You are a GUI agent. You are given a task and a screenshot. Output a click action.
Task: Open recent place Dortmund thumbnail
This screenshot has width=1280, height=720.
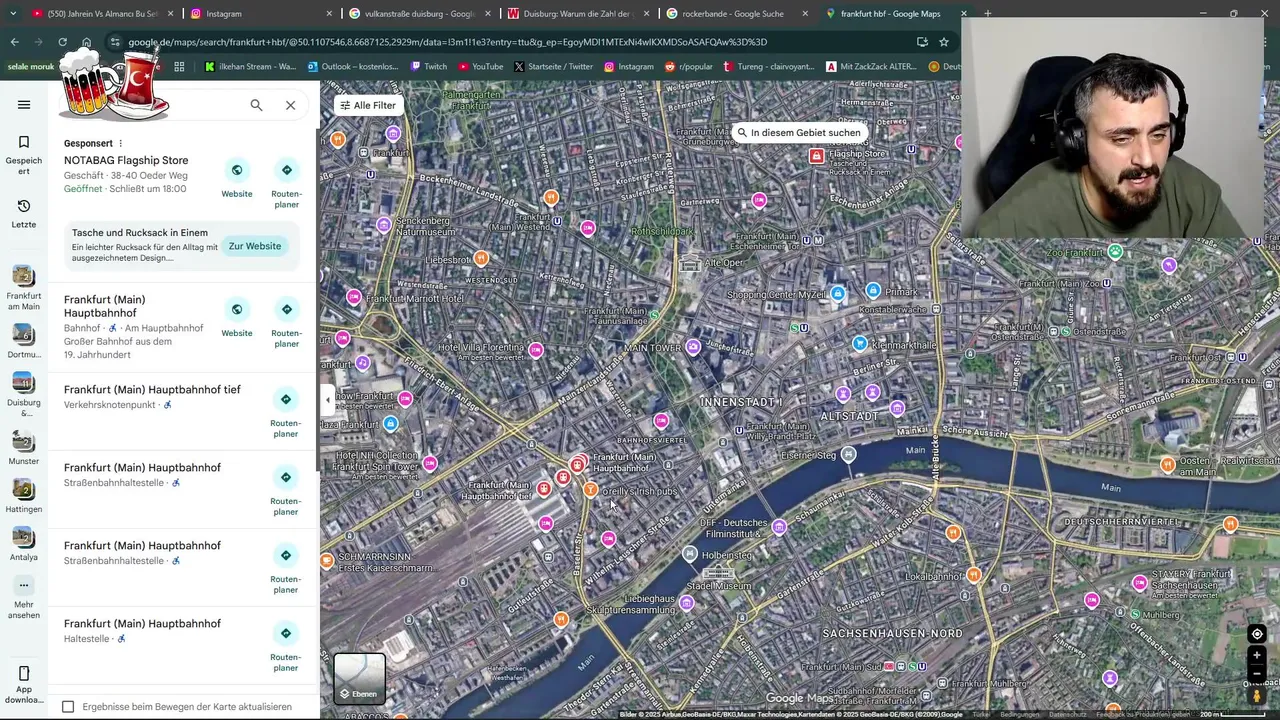(x=23, y=335)
